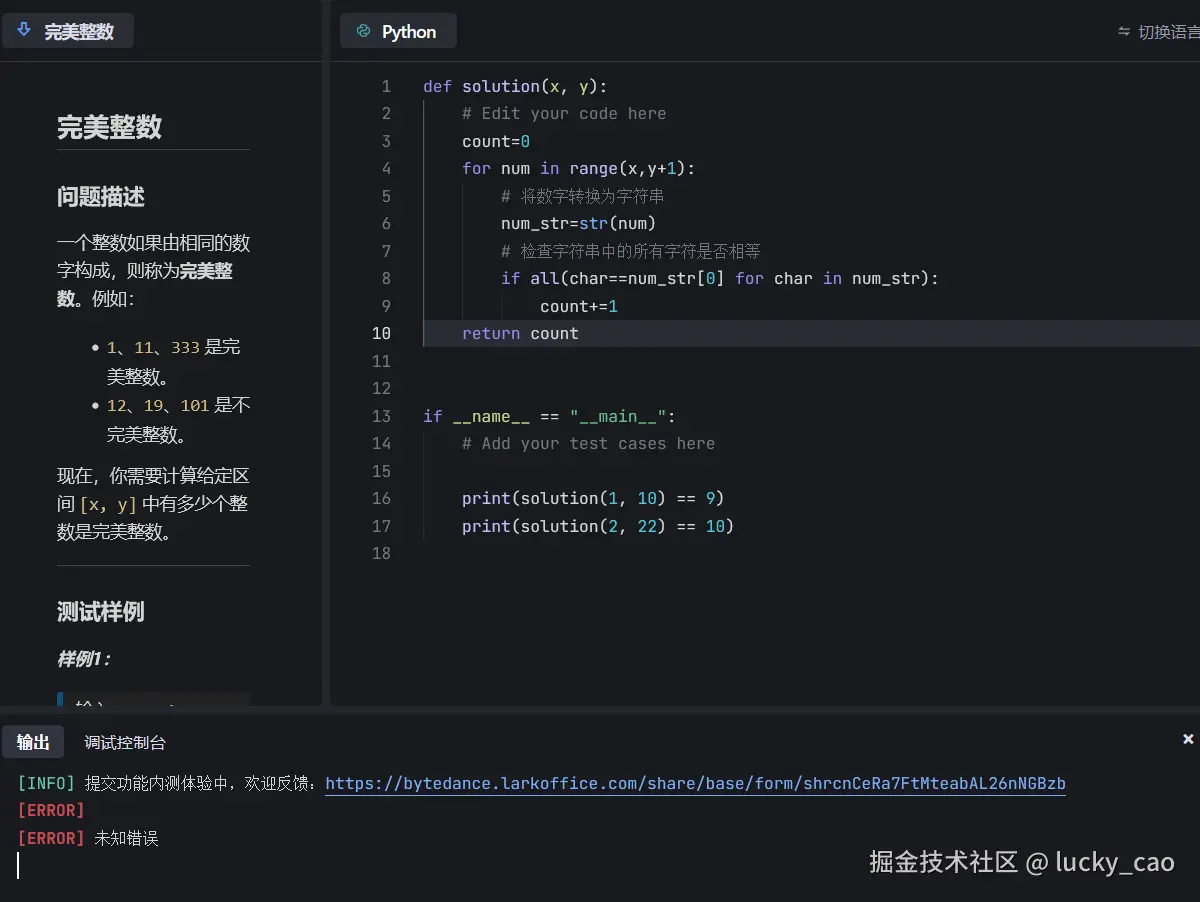
Task: Switch to the 调试控制台 tab
Action: [x=125, y=742]
